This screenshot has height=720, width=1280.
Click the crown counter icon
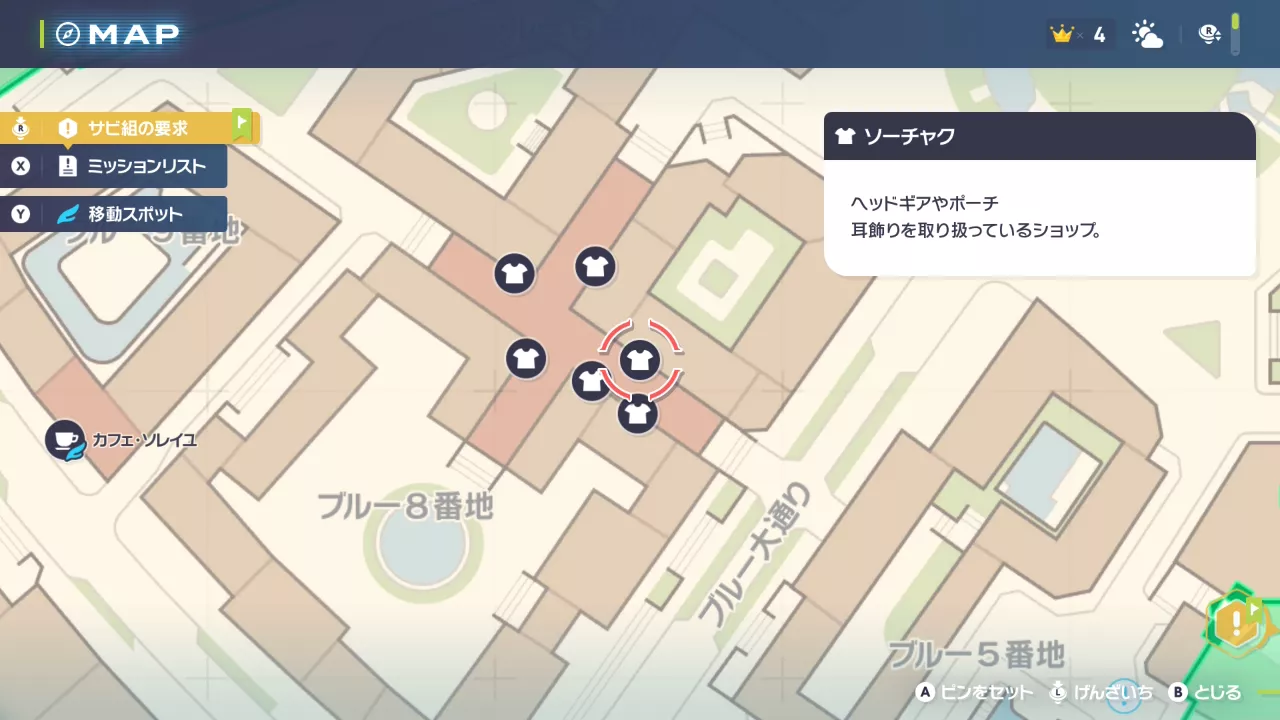[1062, 33]
